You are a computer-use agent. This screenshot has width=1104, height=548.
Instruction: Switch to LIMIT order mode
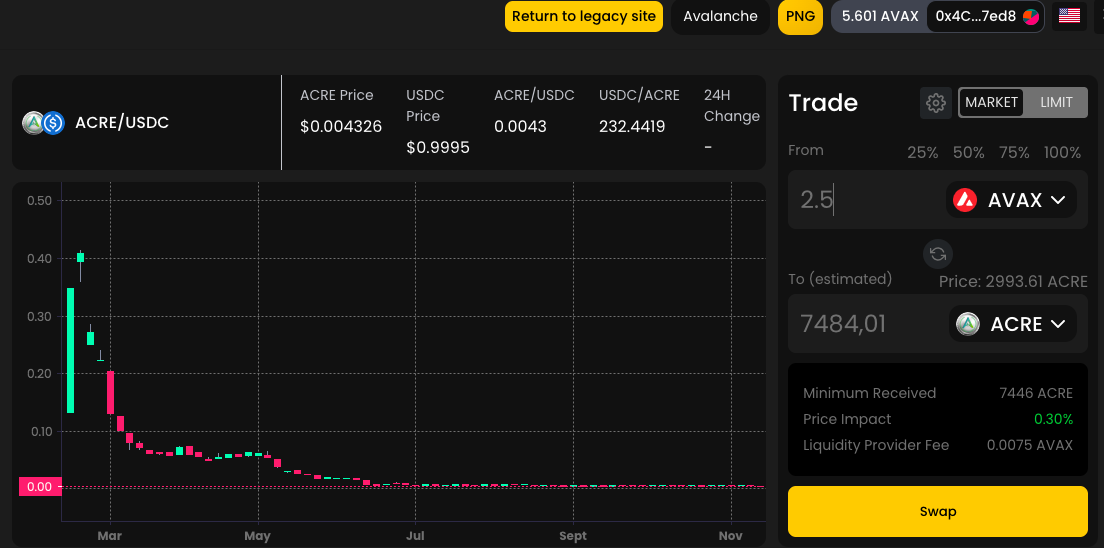[x=1056, y=103]
